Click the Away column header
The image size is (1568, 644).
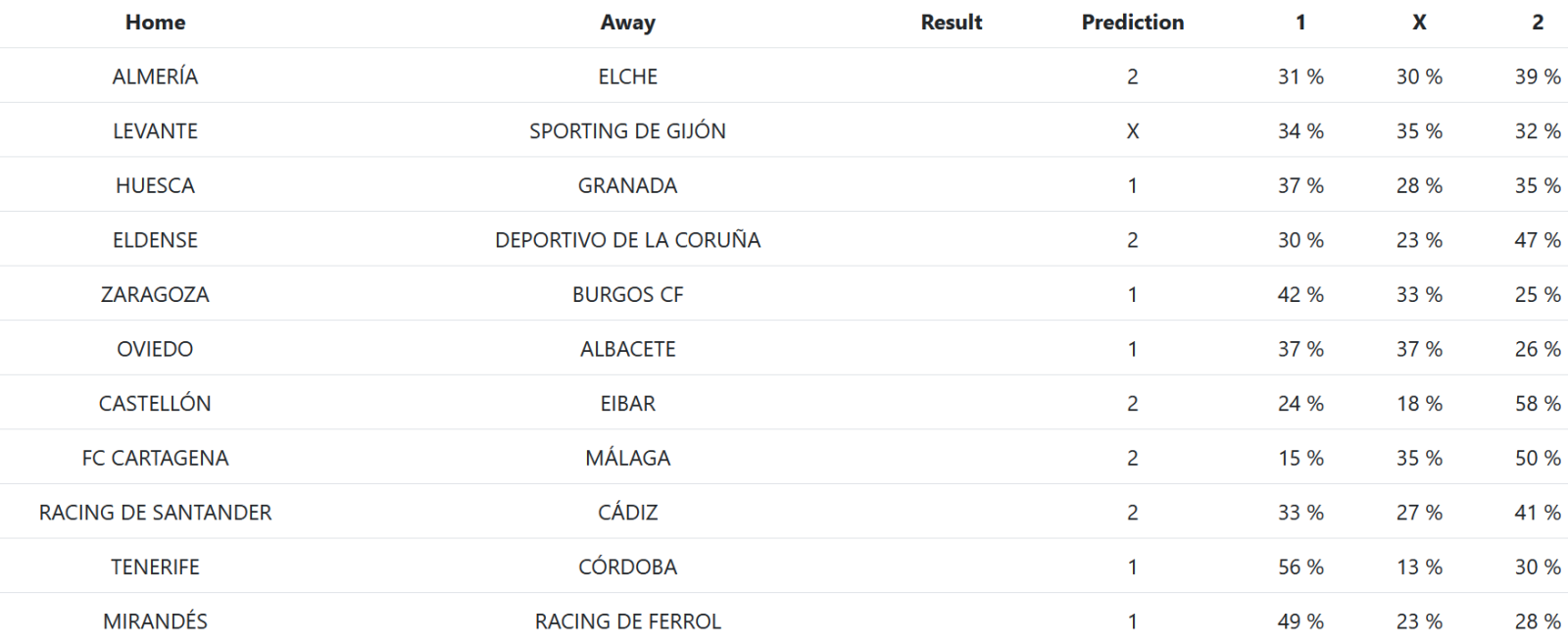627,23
